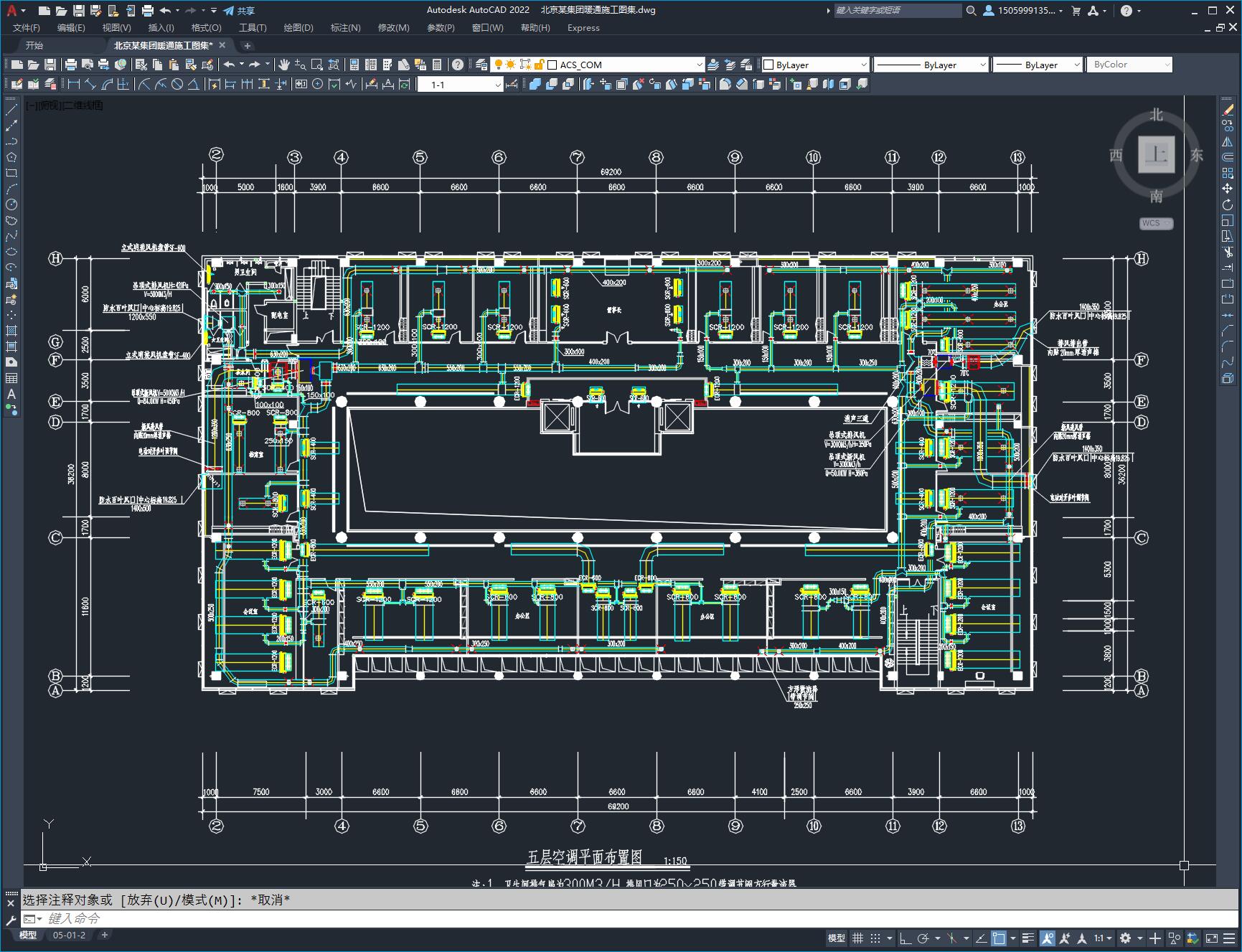
Task: Open the 修改(M) menu
Action: pyautogui.click(x=393, y=28)
